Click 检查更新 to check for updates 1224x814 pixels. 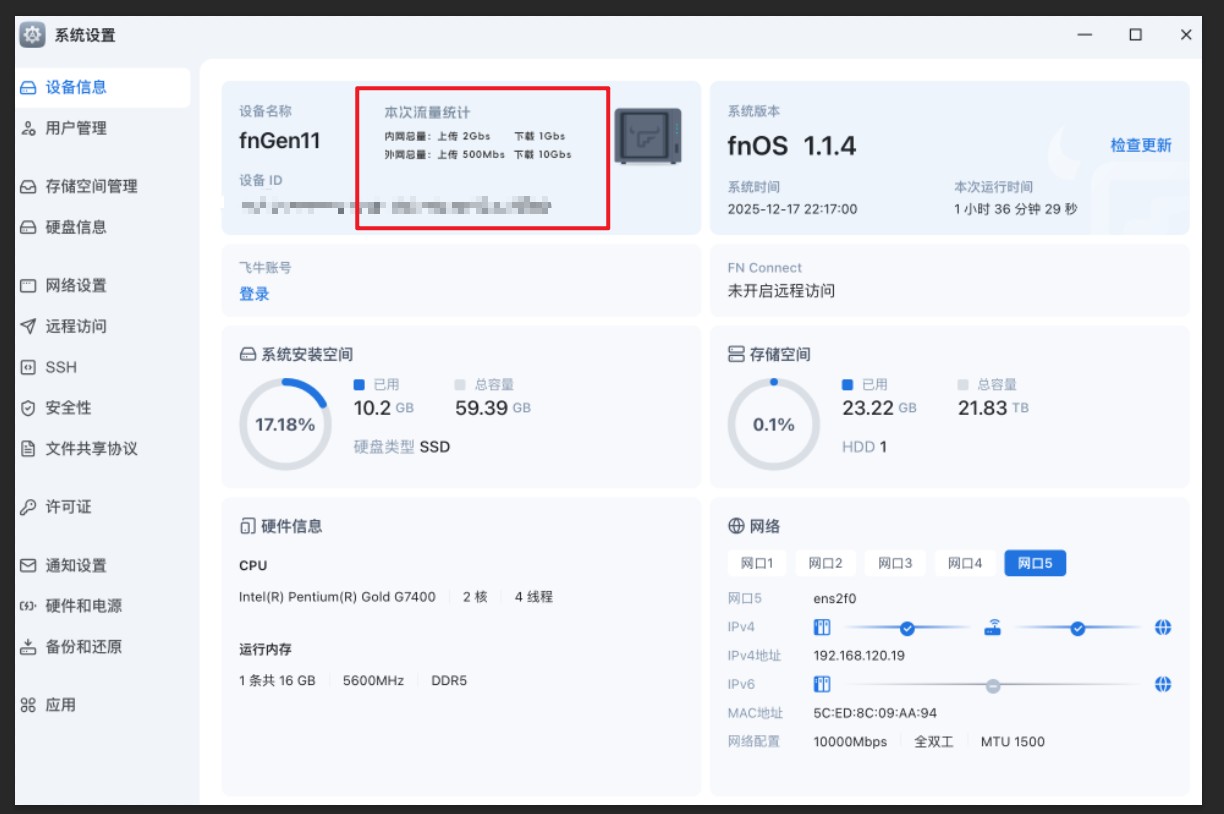[1140, 146]
